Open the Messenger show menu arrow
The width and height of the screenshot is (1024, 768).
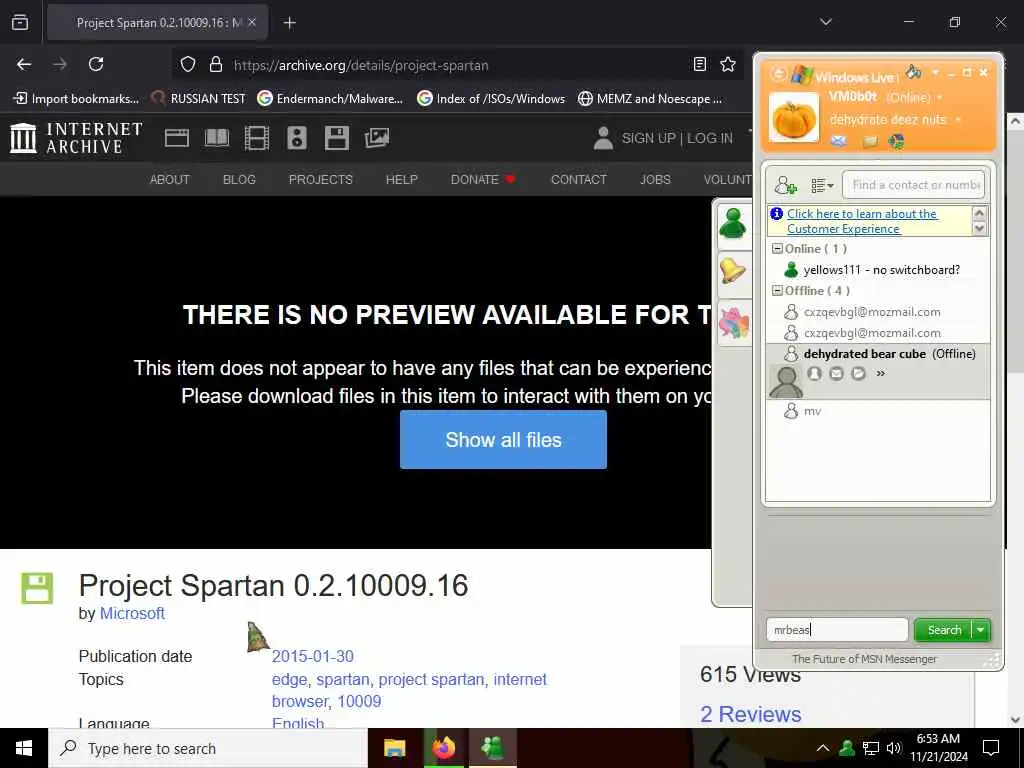pos(935,72)
